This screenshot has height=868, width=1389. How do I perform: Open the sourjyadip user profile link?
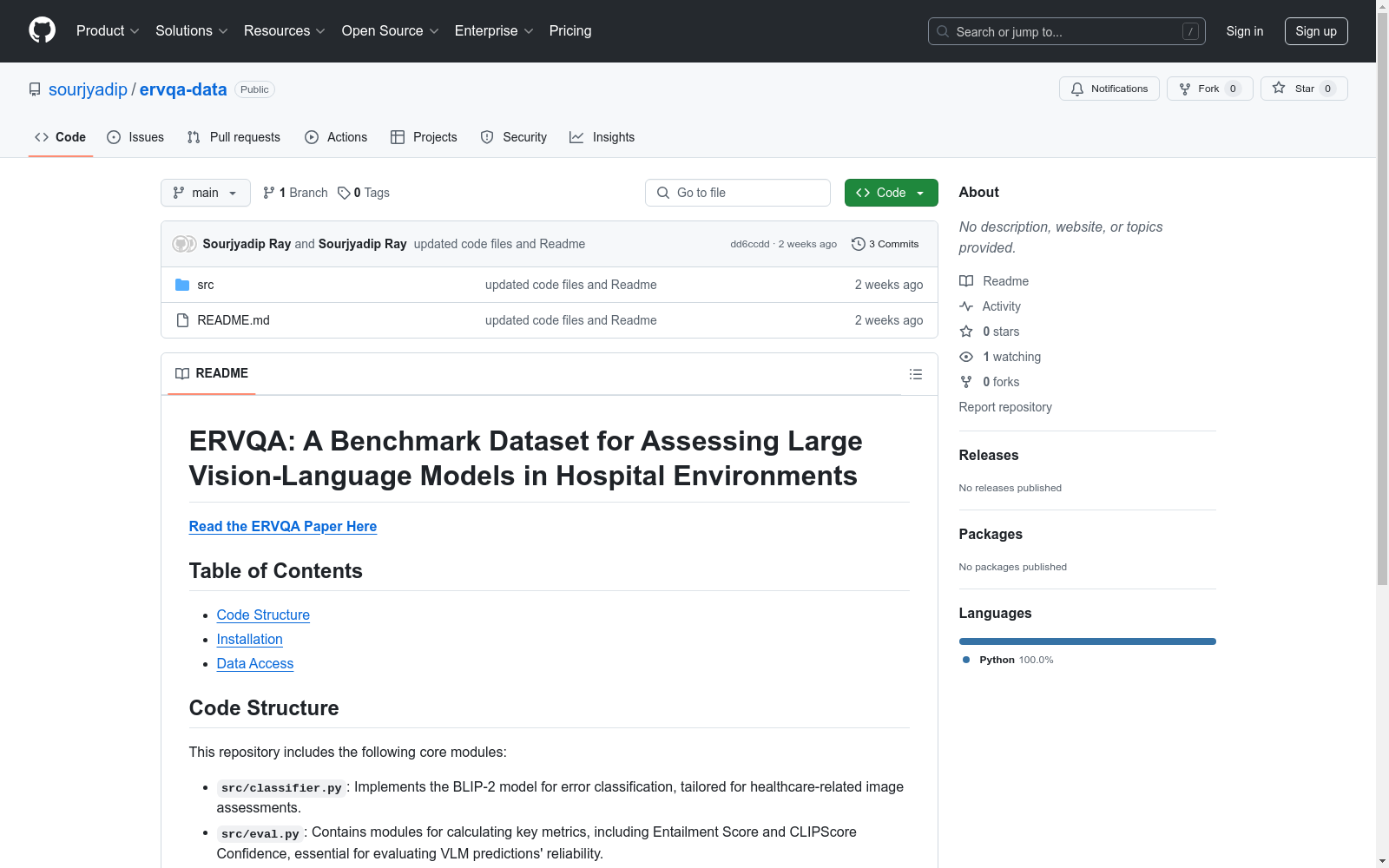(88, 89)
